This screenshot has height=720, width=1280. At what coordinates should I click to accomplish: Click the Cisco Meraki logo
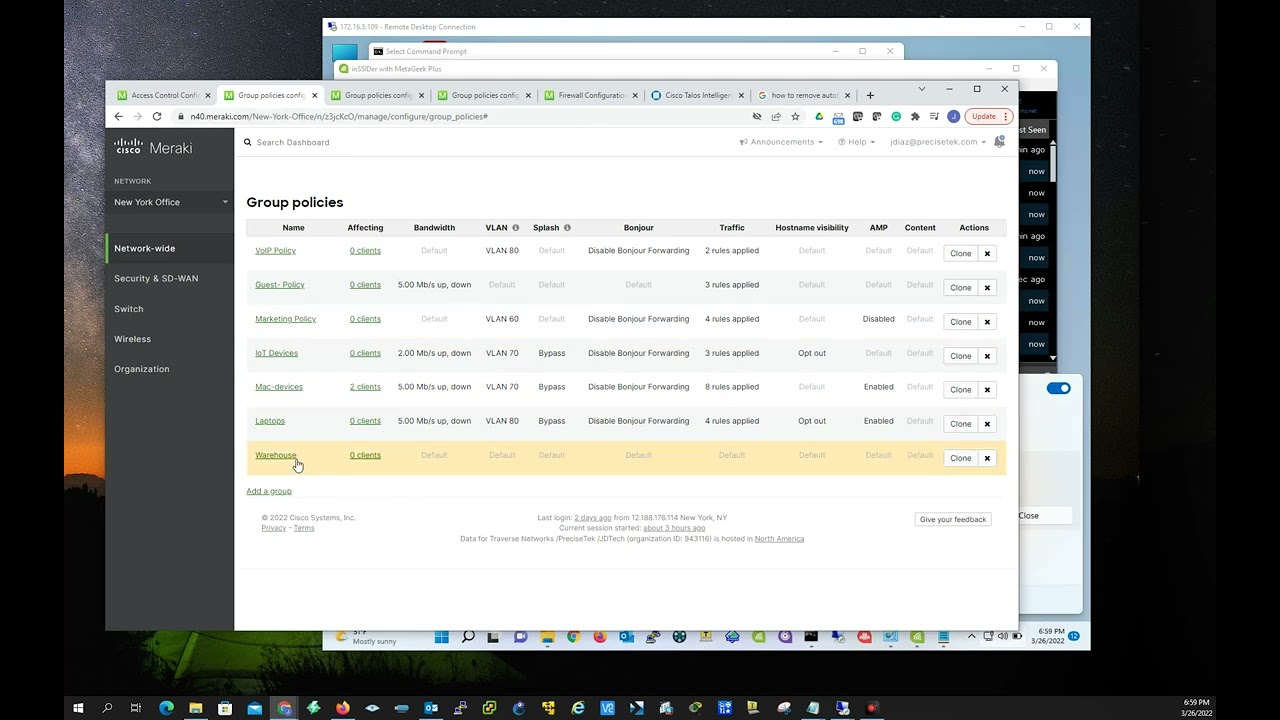pyautogui.click(x=152, y=147)
